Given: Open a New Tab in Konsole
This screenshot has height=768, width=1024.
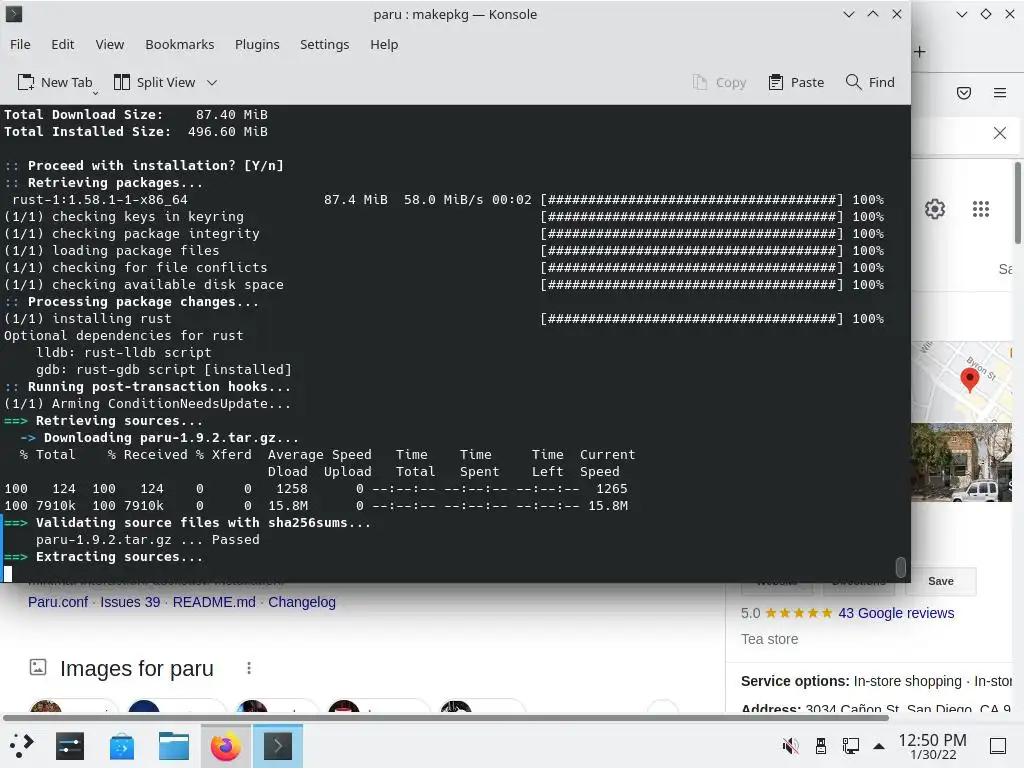Looking at the screenshot, I should (54, 82).
